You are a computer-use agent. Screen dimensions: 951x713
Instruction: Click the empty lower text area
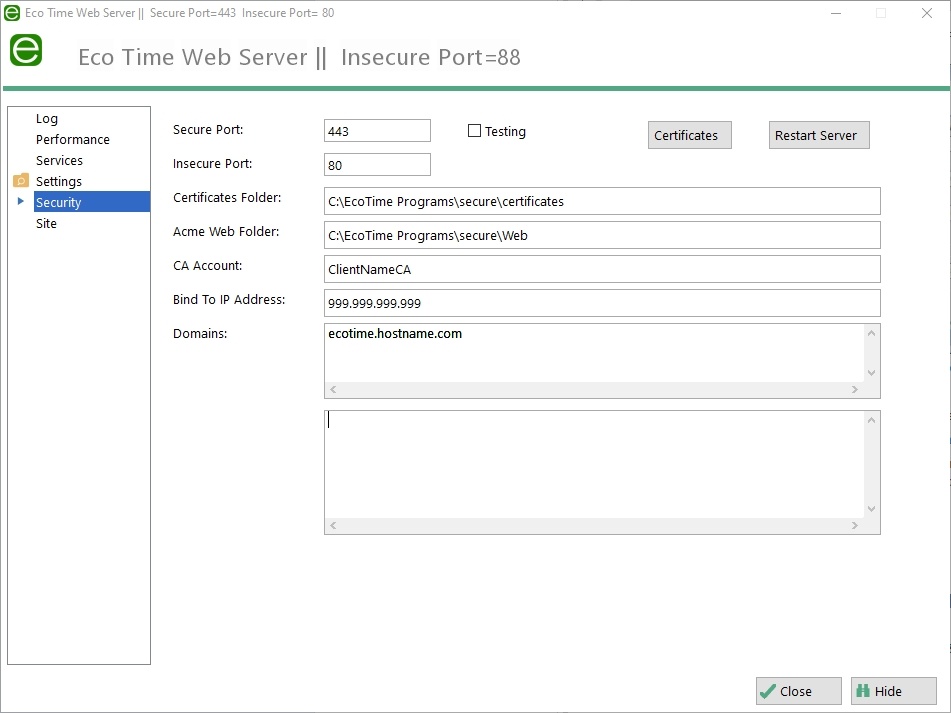[x=594, y=464]
